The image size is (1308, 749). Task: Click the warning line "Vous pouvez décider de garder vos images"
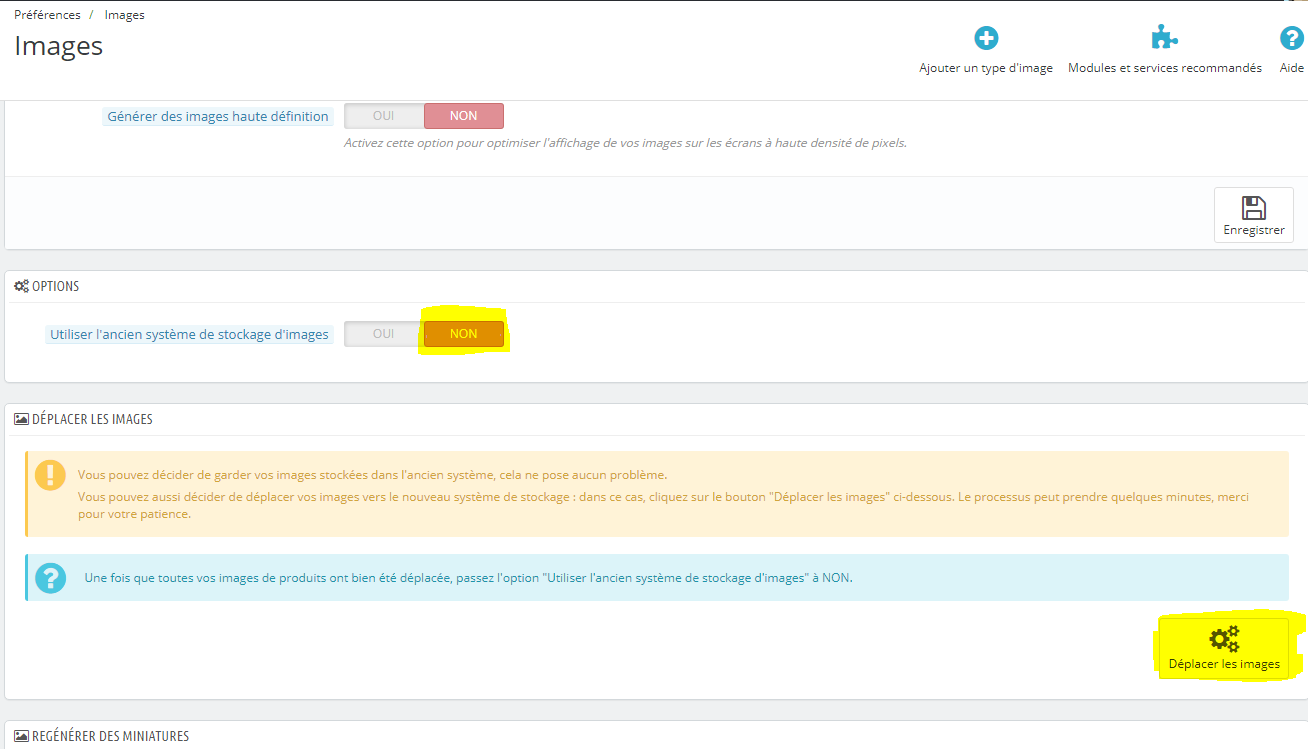click(372, 475)
